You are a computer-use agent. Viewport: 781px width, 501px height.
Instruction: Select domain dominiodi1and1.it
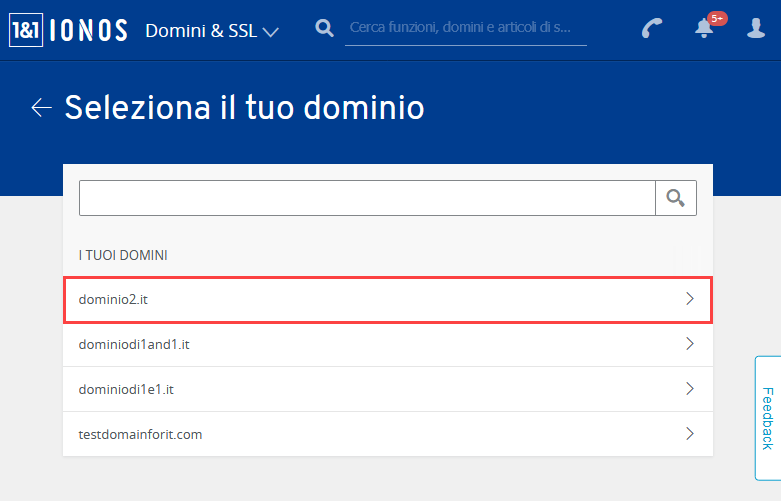point(388,345)
